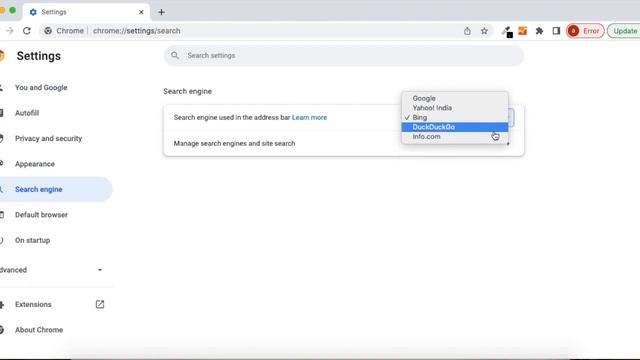Click the orange extension icon in toolbar
Viewport: 640px width, 360px height.
522,31
